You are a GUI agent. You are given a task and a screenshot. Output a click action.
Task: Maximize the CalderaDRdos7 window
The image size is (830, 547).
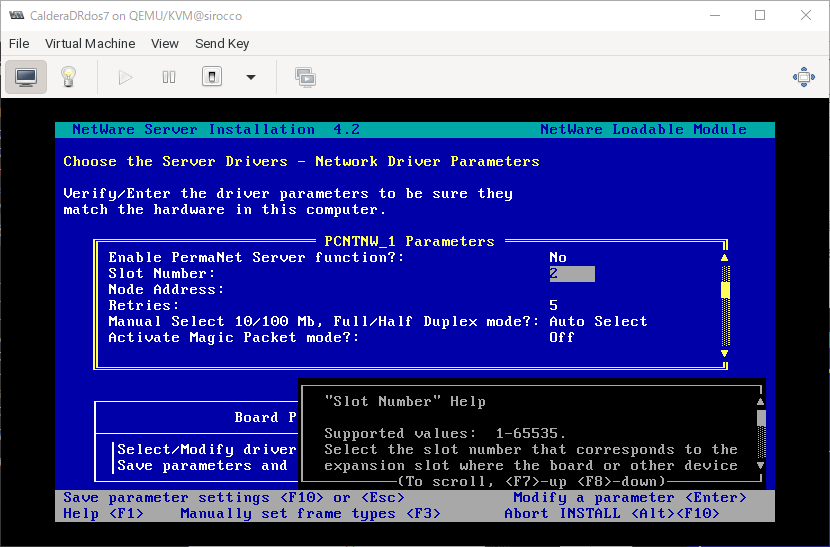pos(760,15)
